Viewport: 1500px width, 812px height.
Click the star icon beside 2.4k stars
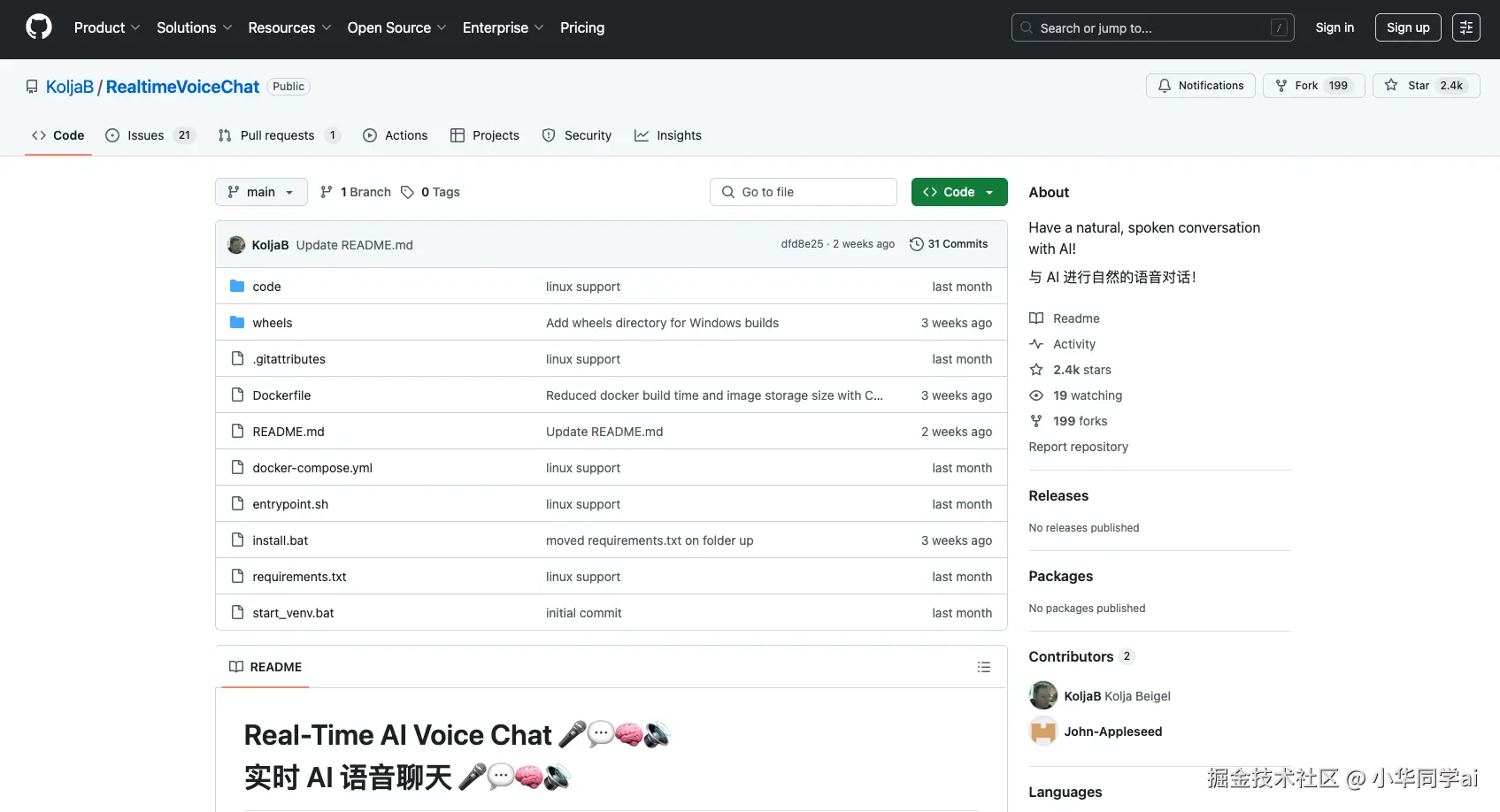[1036, 370]
